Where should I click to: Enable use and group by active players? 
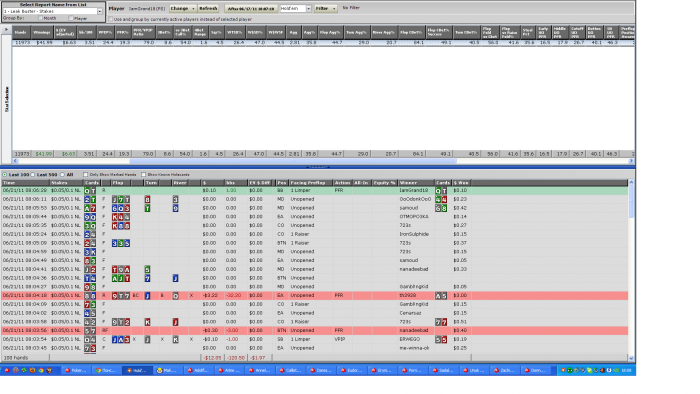click(x=111, y=19)
